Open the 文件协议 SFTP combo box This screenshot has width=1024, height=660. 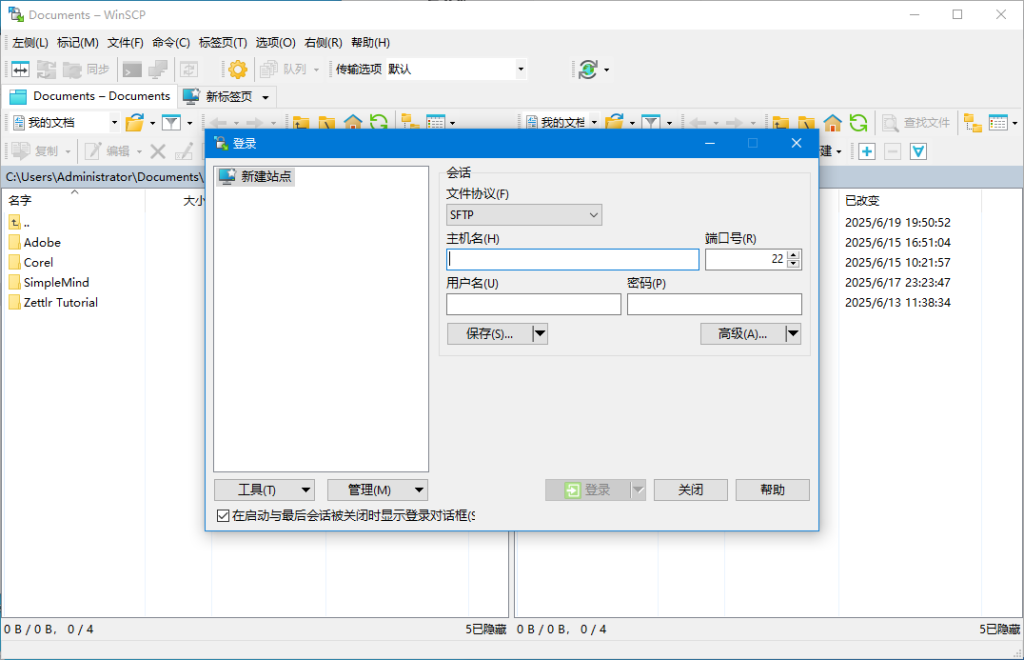tap(524, 215)
